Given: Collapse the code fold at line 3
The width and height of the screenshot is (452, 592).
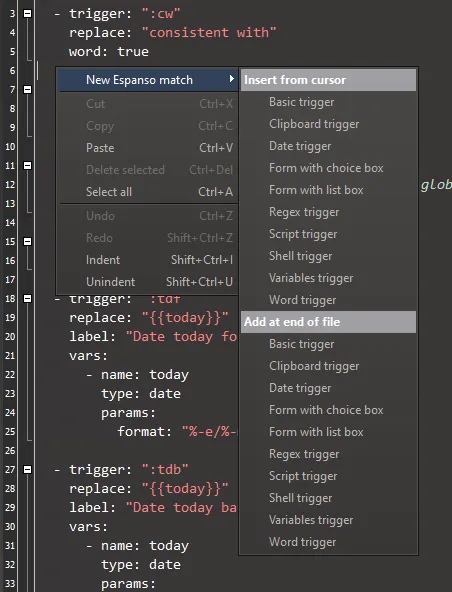Looking at the screenshot, I should pyautogui.click(x=28, y=14).
